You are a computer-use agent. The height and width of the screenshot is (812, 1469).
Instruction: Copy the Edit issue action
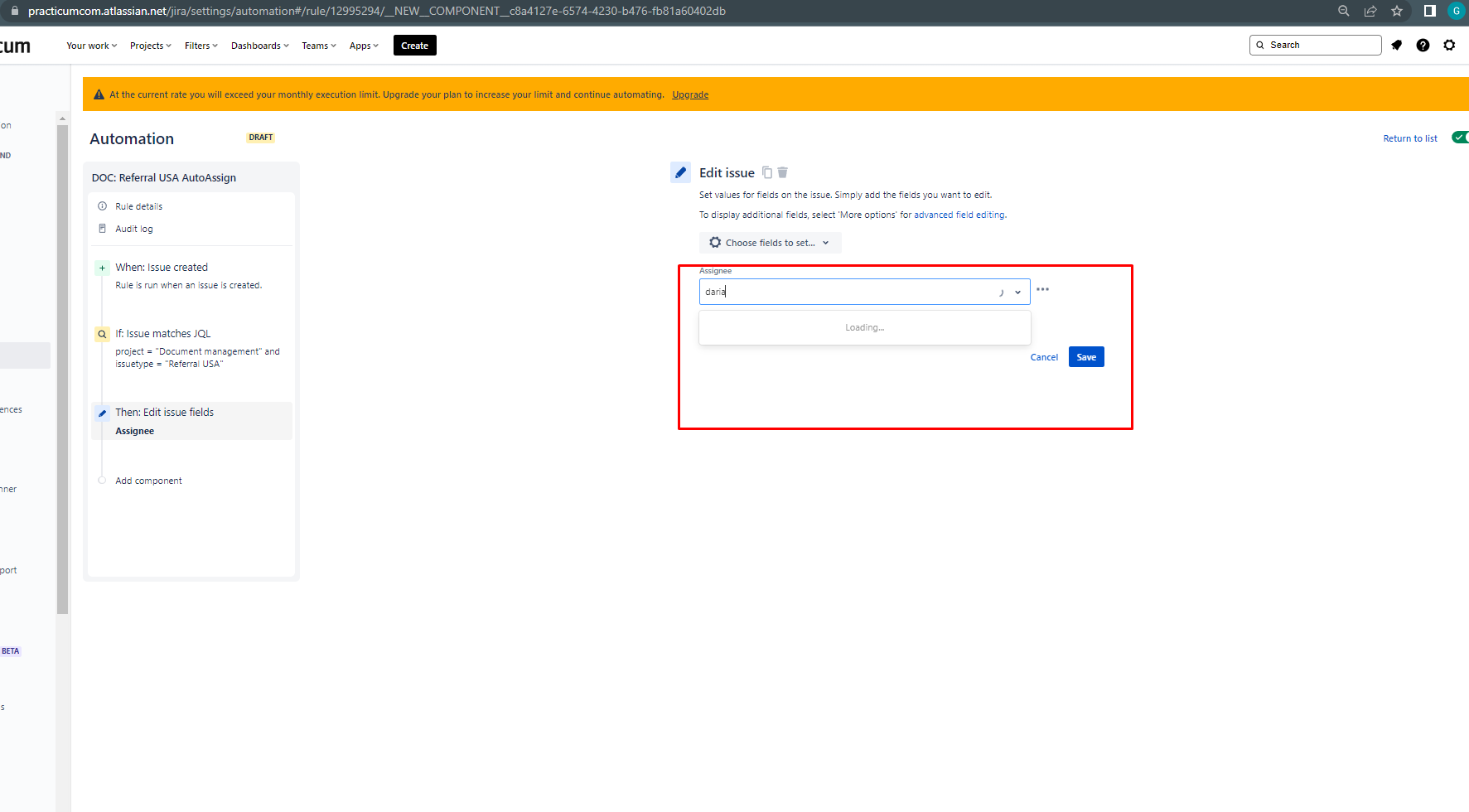click(x=766, y=172)
